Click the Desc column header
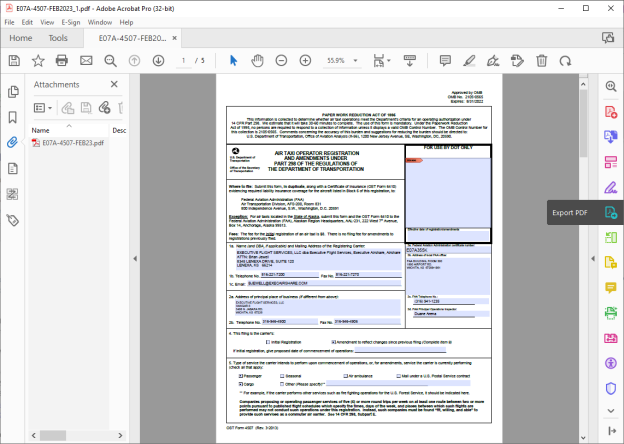624x444 pixels. click(119, 130)
